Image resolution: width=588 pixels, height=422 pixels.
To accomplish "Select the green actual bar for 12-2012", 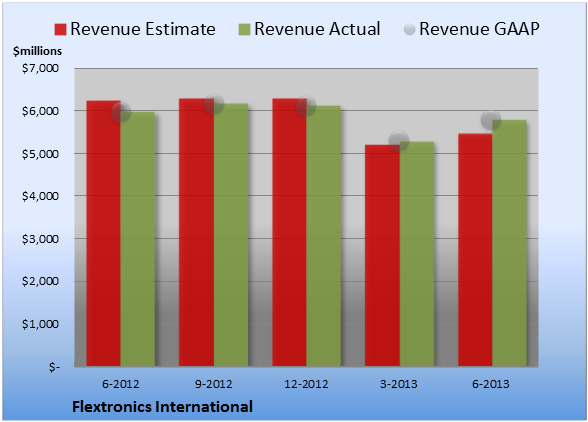I will click(x=324, y=236).
